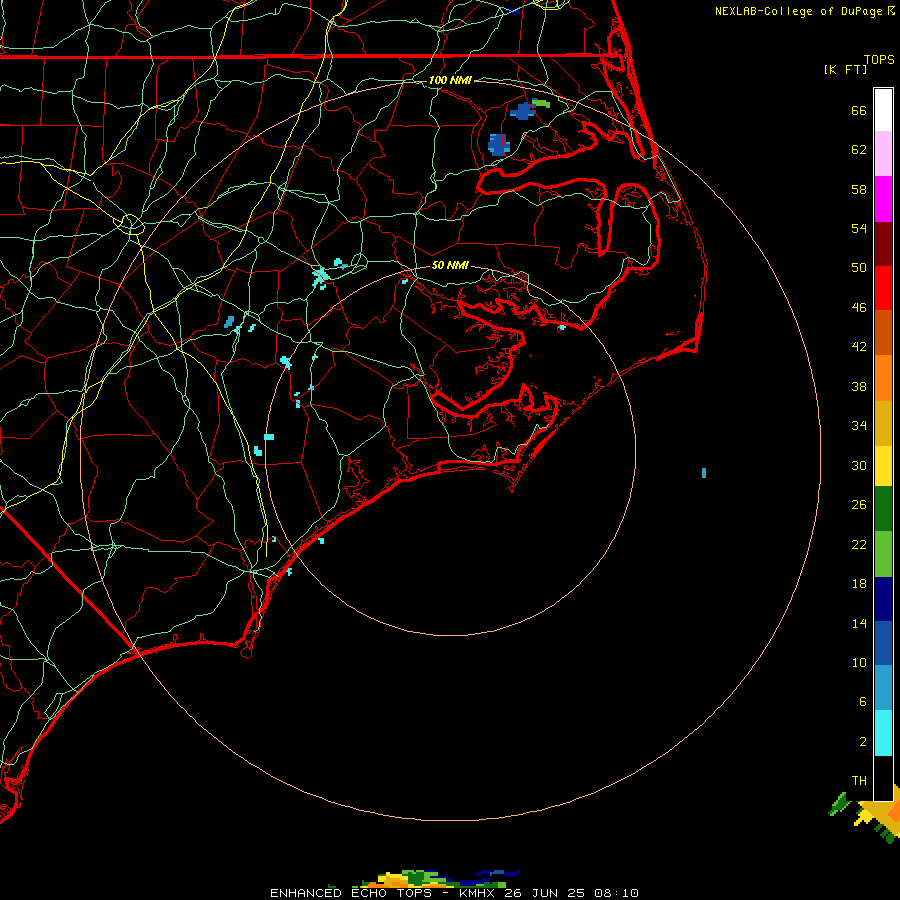Image resolution: width=900 pixels, height=900 pixels.
Task: Click the 66 legend value
Action: click(x=859, y=110)
